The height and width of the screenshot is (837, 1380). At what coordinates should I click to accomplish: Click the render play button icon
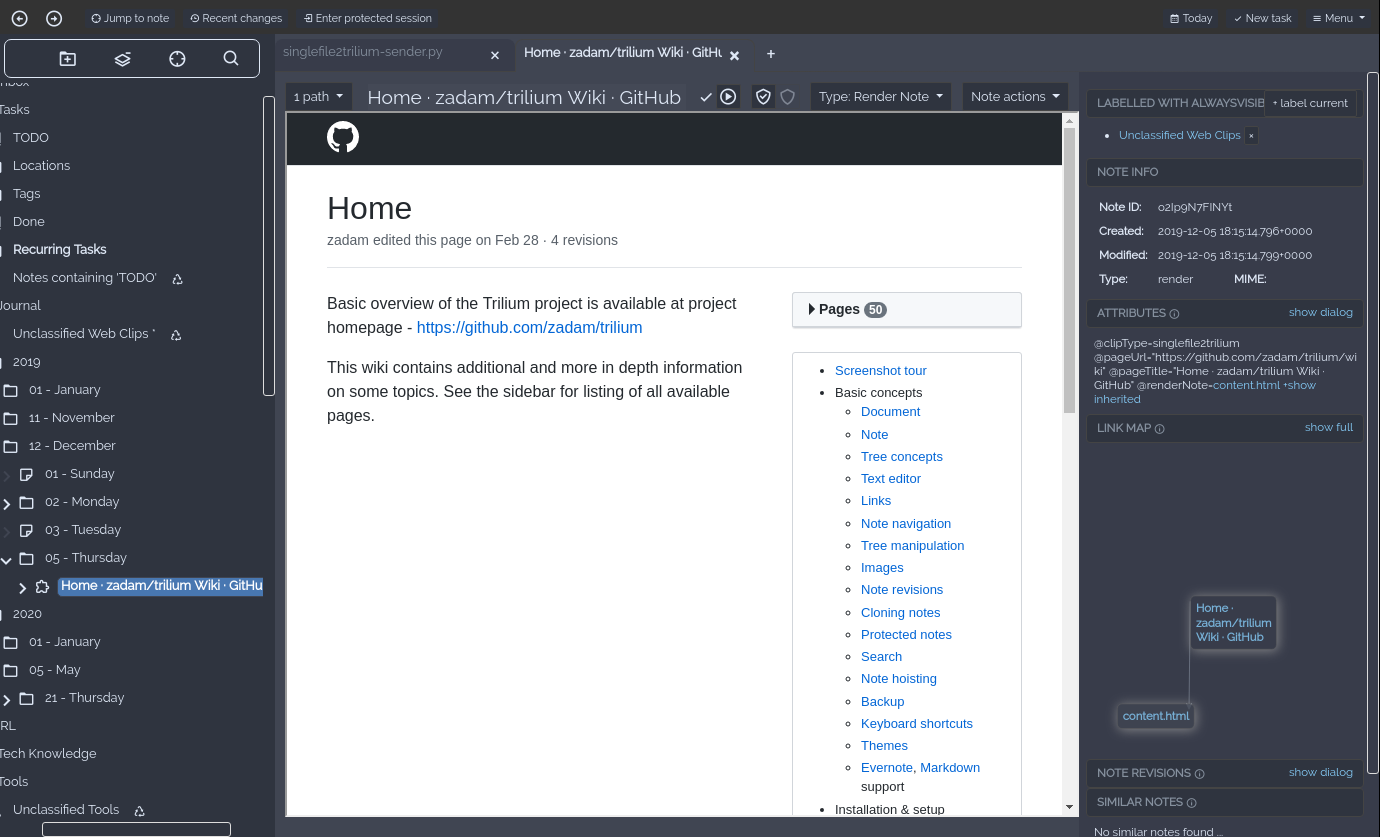(x=728, y=97)
